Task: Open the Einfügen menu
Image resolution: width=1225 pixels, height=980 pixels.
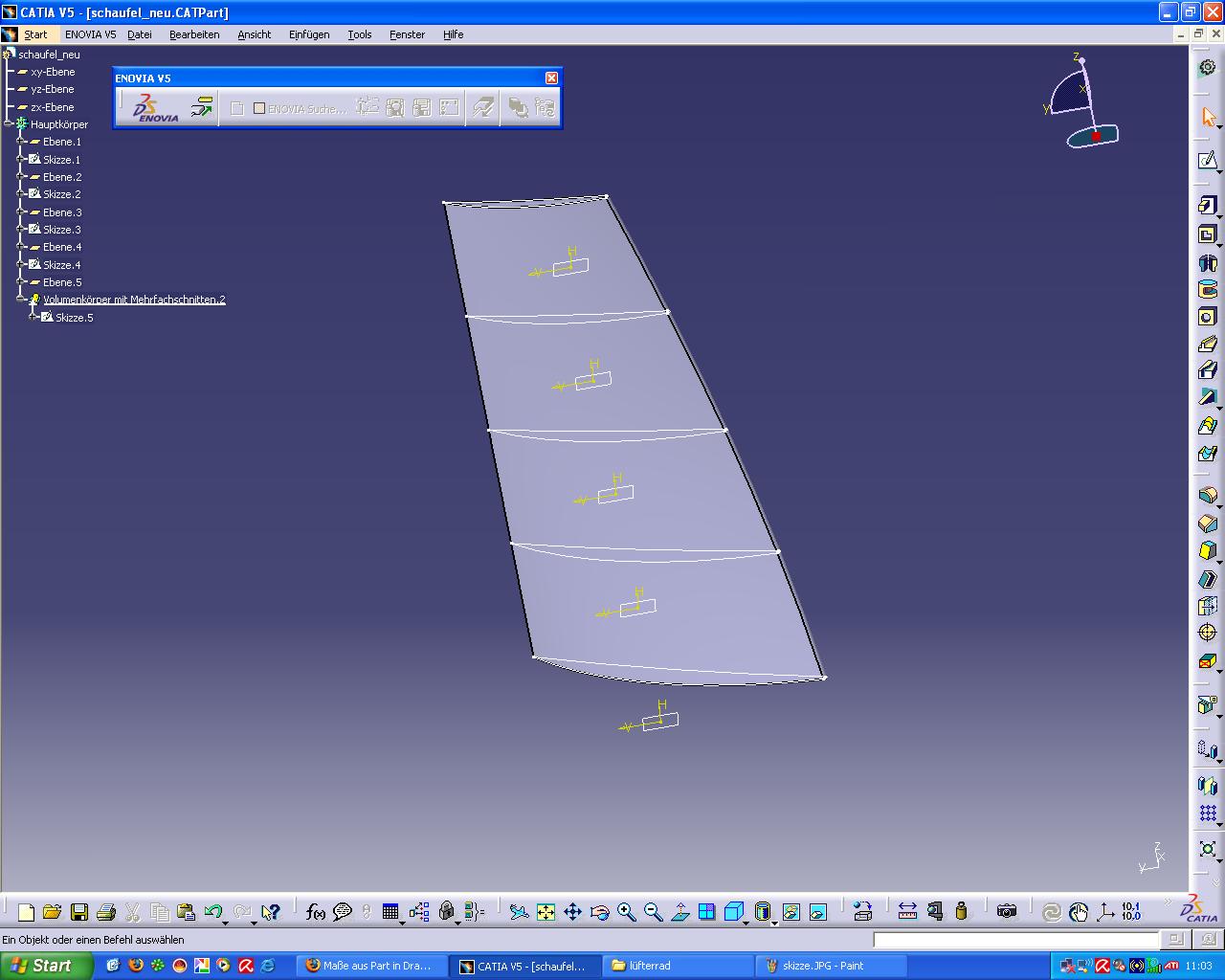Action: [309, 34]
